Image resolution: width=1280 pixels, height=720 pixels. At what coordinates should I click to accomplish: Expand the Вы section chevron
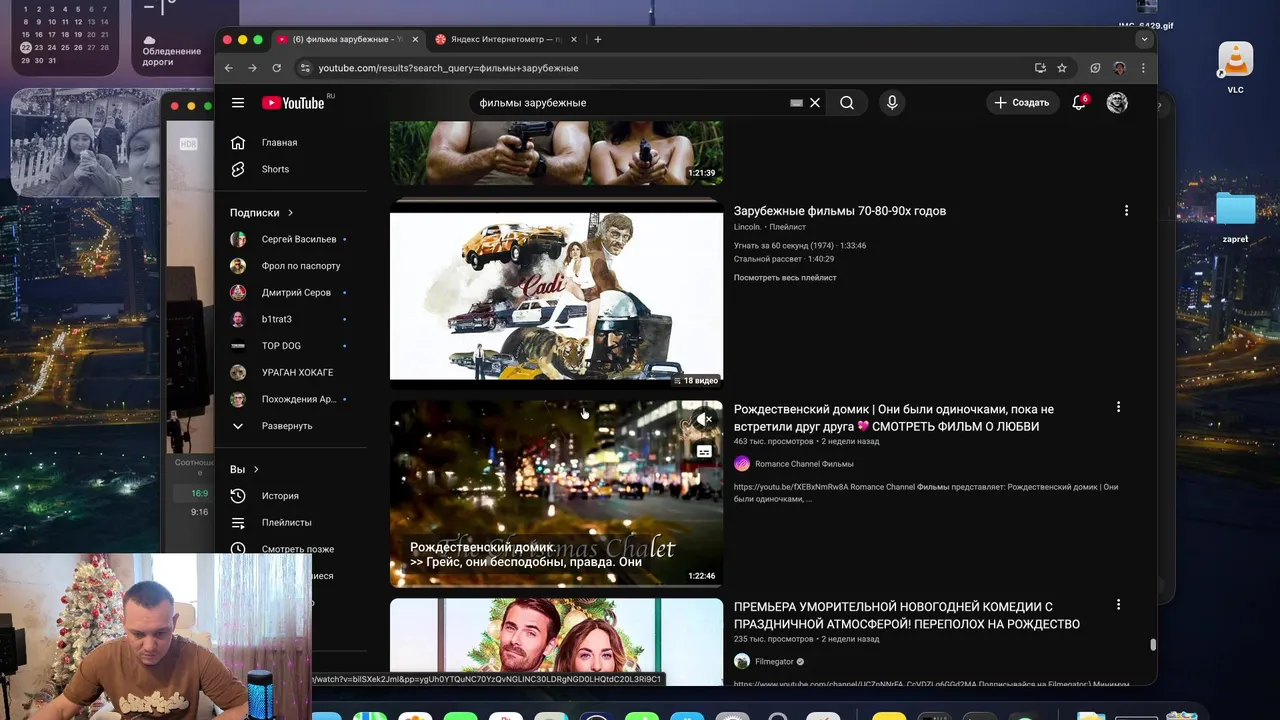coord(256,470)
